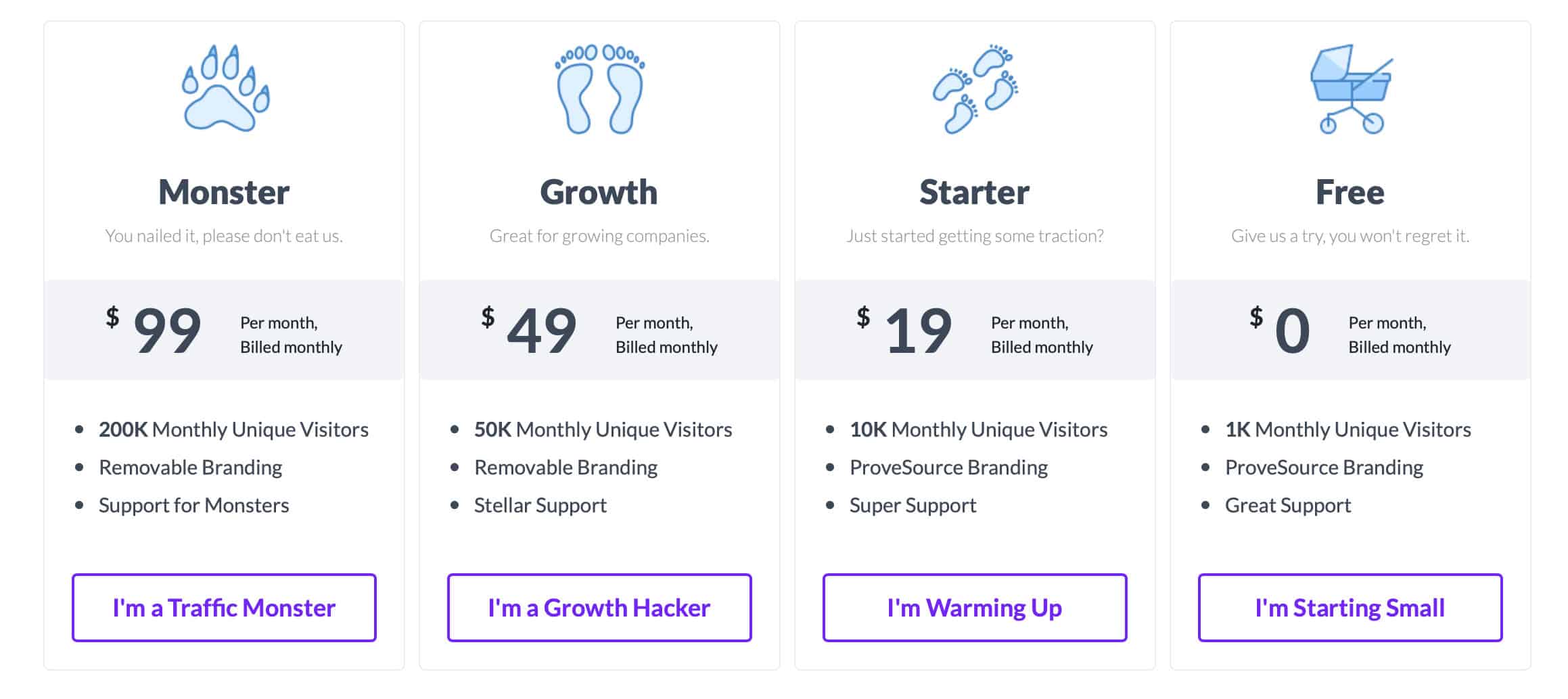Click the Monster plan title

224,192
